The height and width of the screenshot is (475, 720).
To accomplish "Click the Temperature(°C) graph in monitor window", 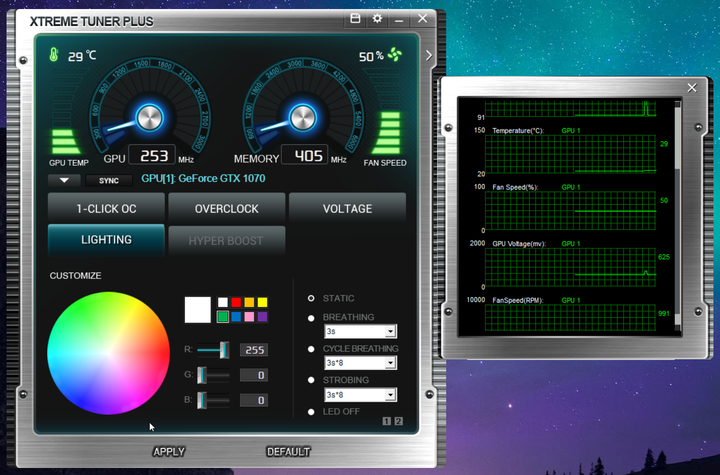I will 570,154.
